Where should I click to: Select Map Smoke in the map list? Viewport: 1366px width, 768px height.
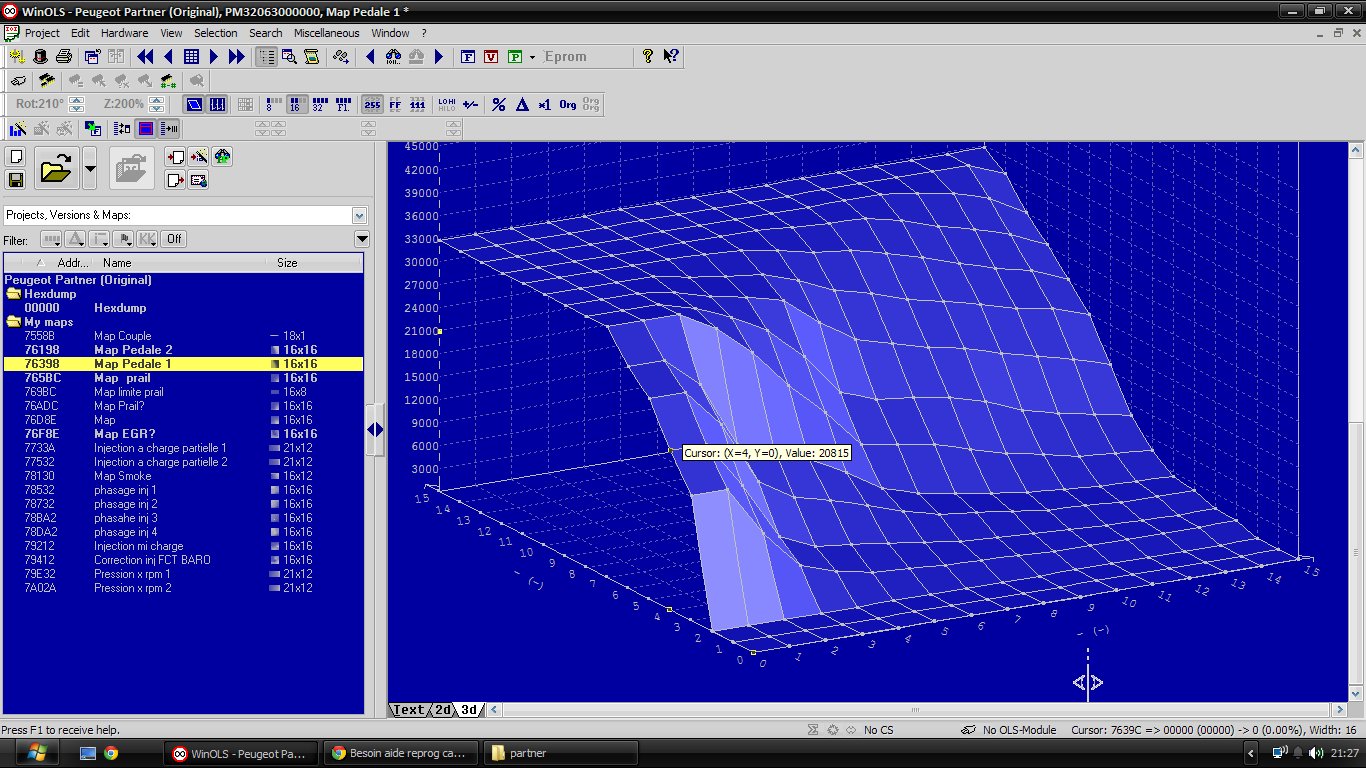pos(122,476)
